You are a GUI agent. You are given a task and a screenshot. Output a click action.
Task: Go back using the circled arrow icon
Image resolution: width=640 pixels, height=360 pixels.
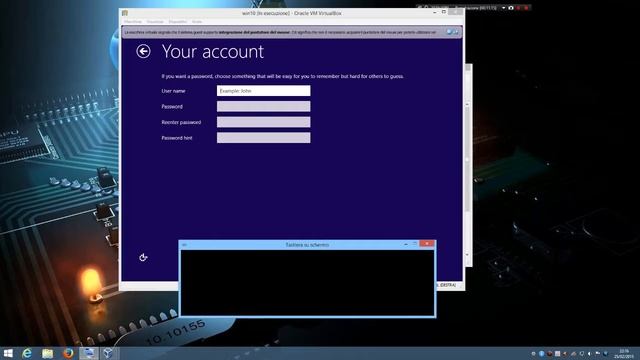pyautogui.click(x=143, y=51)
